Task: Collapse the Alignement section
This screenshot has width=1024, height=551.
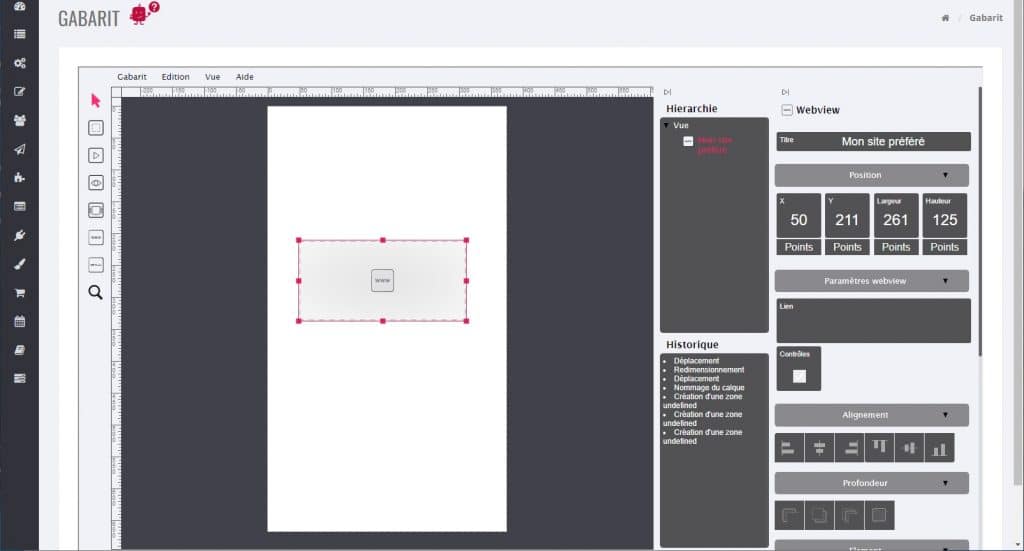Action: (x=872, y=415)
